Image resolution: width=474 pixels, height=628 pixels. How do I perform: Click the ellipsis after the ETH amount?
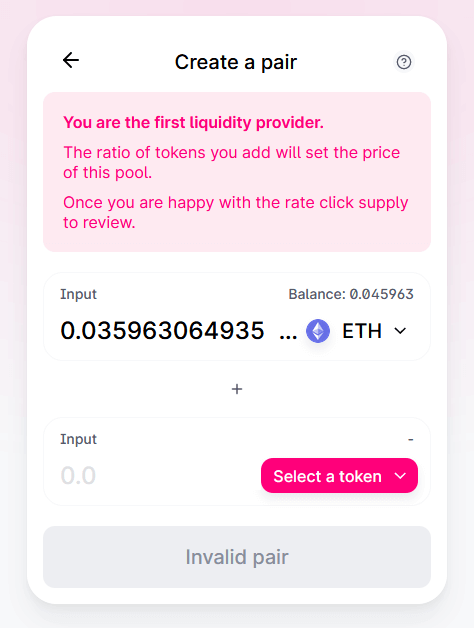[288, 336]
